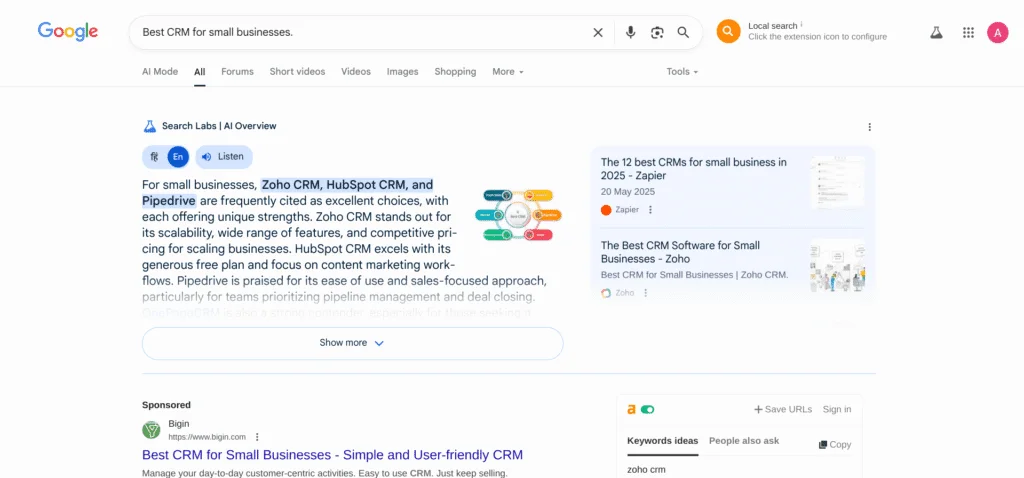1024x478 pixels.
Task: Click the translate language toggle icon
Action: 155,157
